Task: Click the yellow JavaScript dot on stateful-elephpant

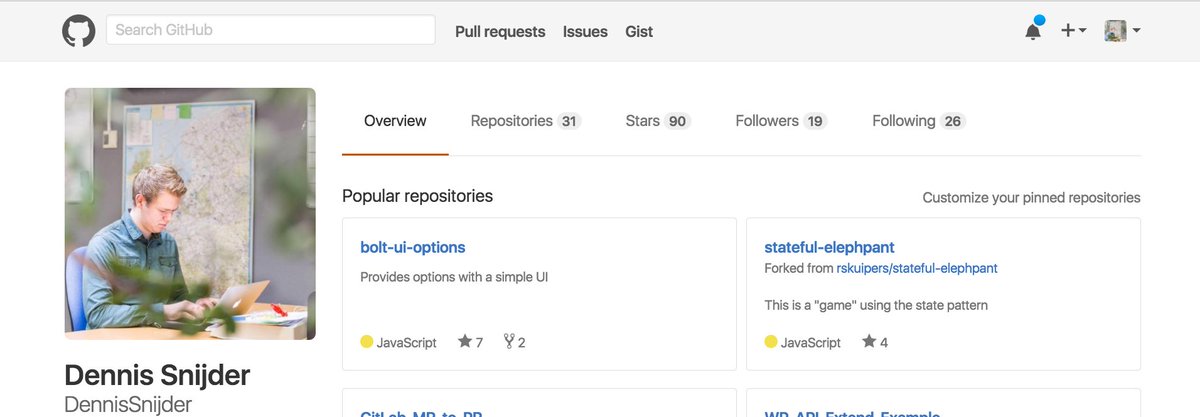Action: pyautogui.click(x=771, y=342)
